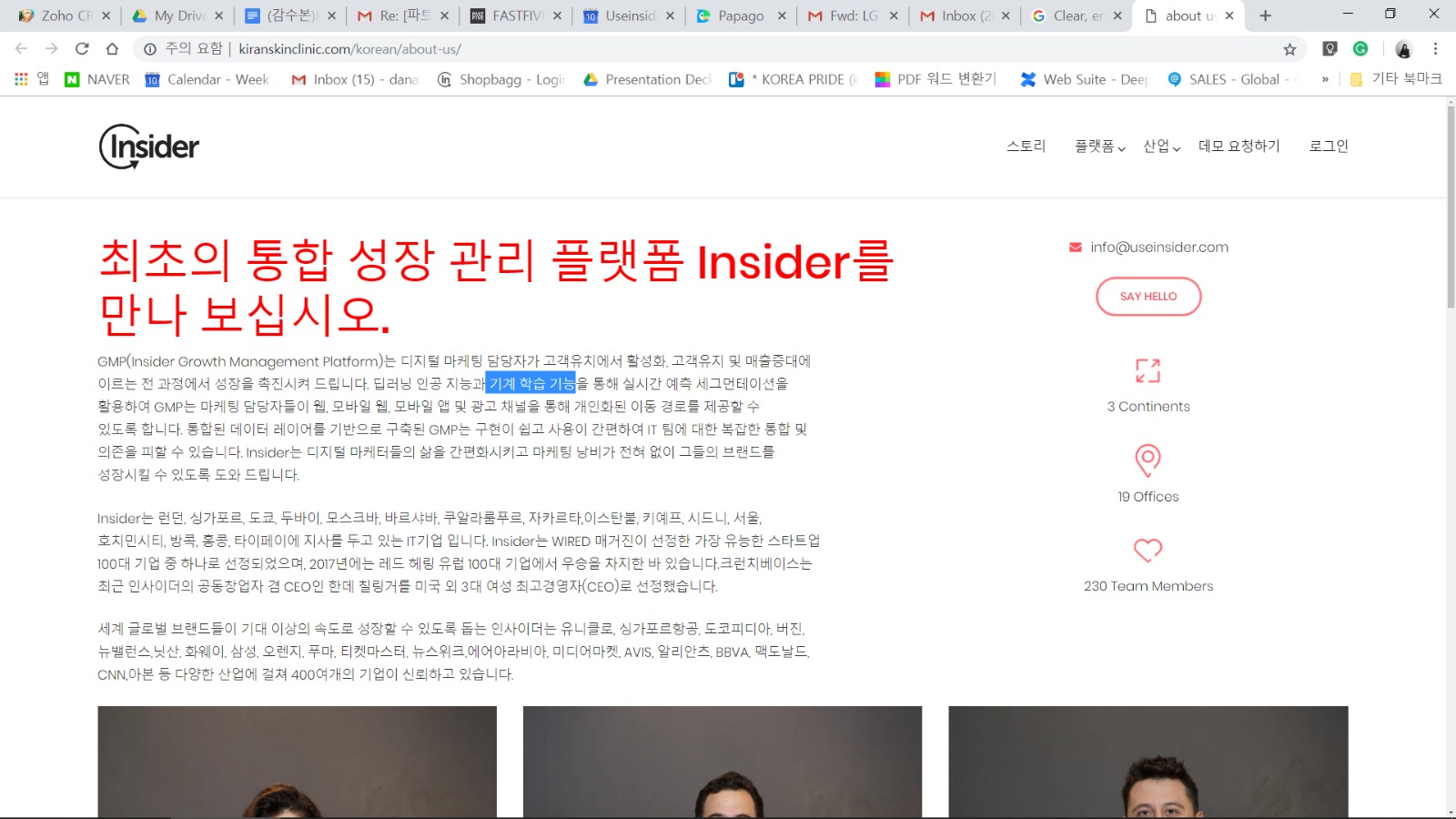Viewport: 1456px width, 819px height.
Task: Click the 데모 요청하기 link
Action: click(x=1239, y=147)
